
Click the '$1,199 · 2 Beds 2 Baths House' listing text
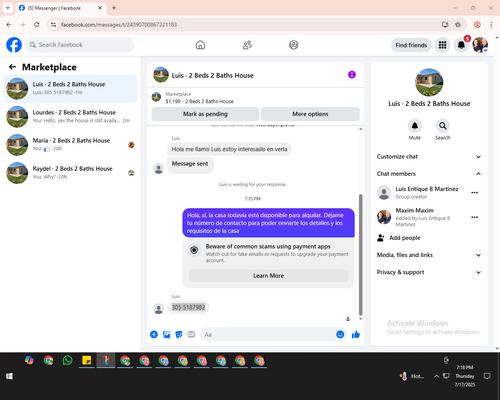pyautogui.click(x=200, y=101)
